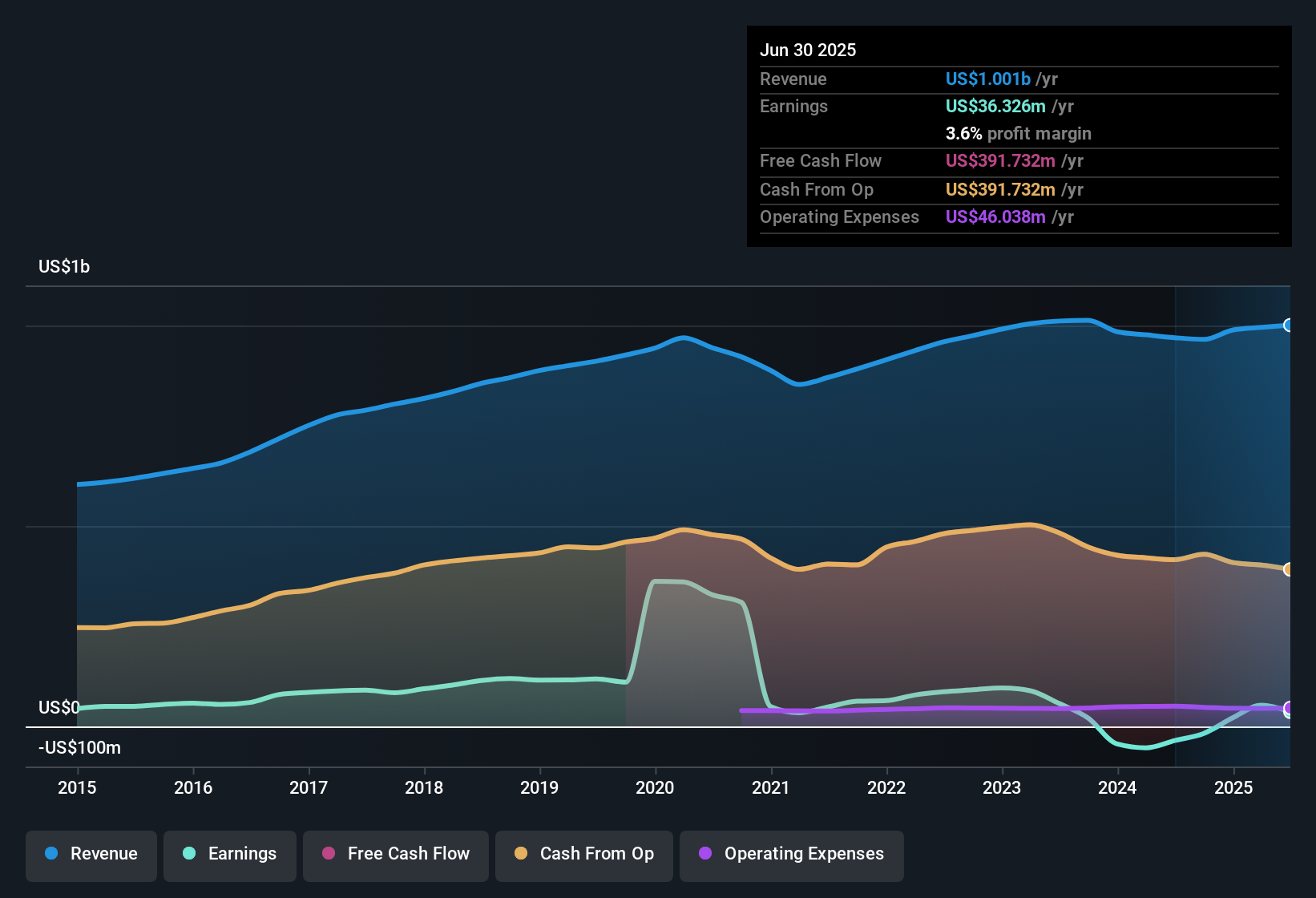Toggle the Revenue series visibility
Image resolution: width=1316 pixels, height=898 pixels.
(x=91, y=854)
